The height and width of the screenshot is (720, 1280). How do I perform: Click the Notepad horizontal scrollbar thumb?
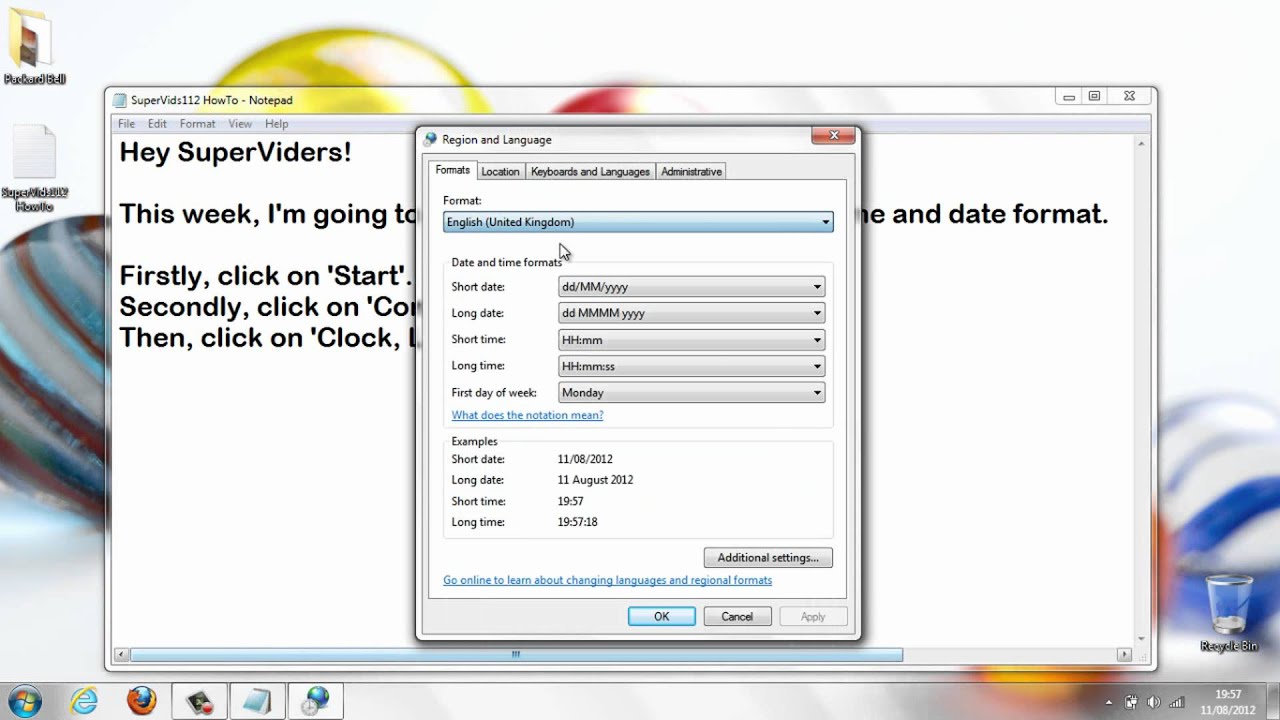click(x=516, y=655)
